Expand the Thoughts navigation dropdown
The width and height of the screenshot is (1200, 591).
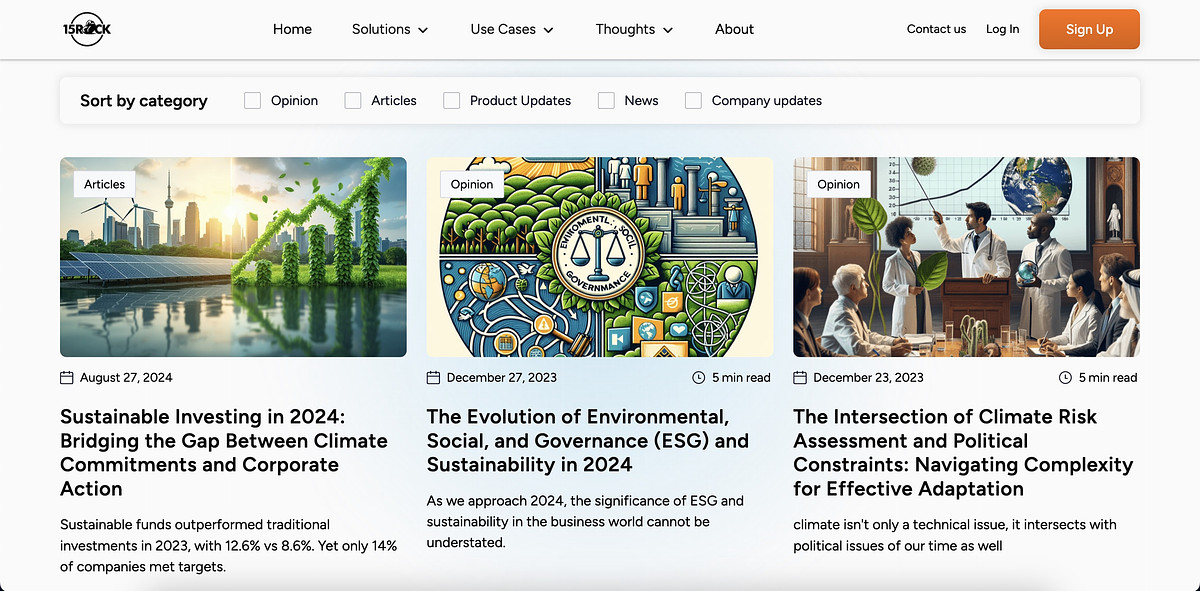pos(634,30)
